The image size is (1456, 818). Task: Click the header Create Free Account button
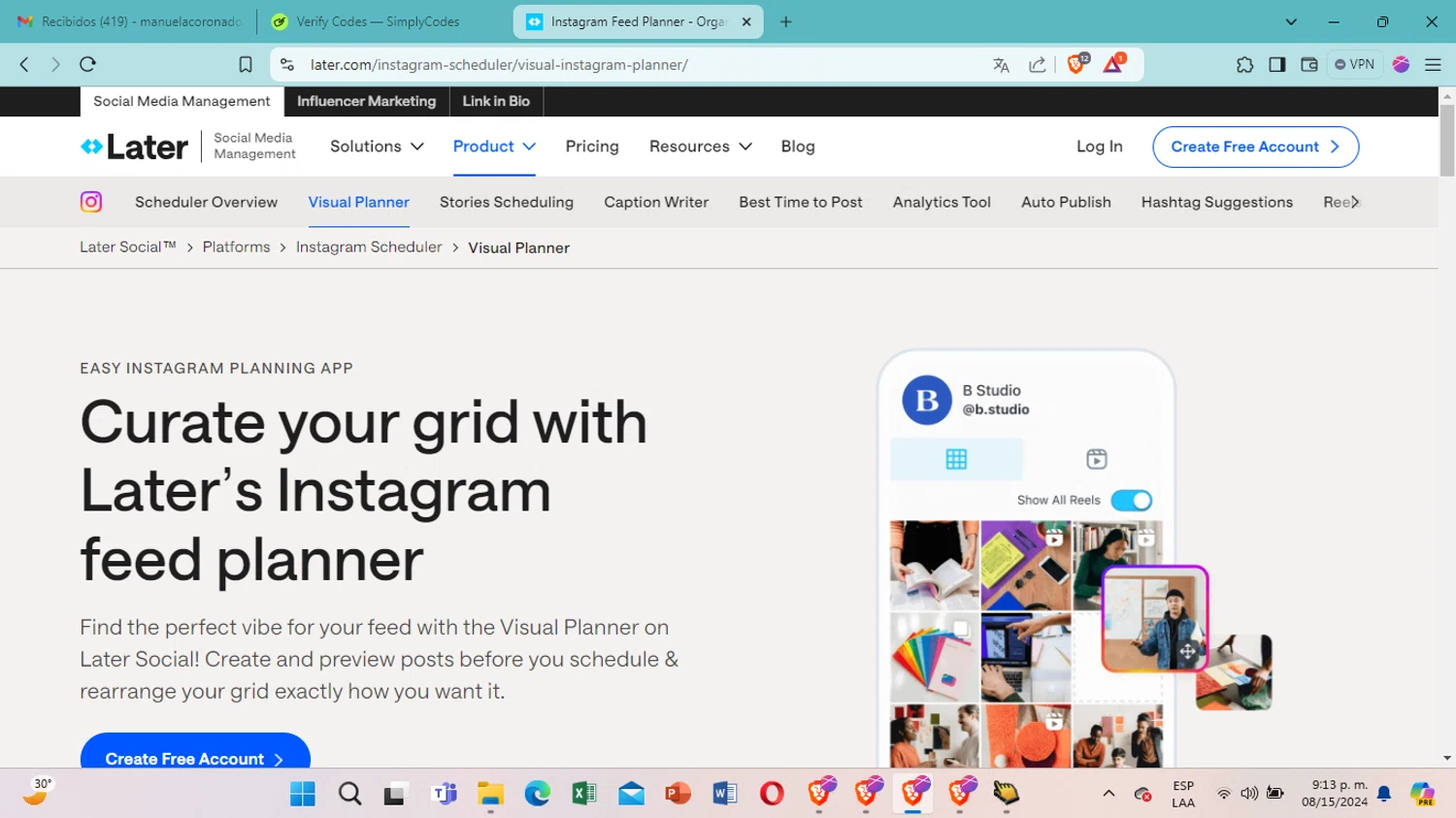pos(1255,147)
